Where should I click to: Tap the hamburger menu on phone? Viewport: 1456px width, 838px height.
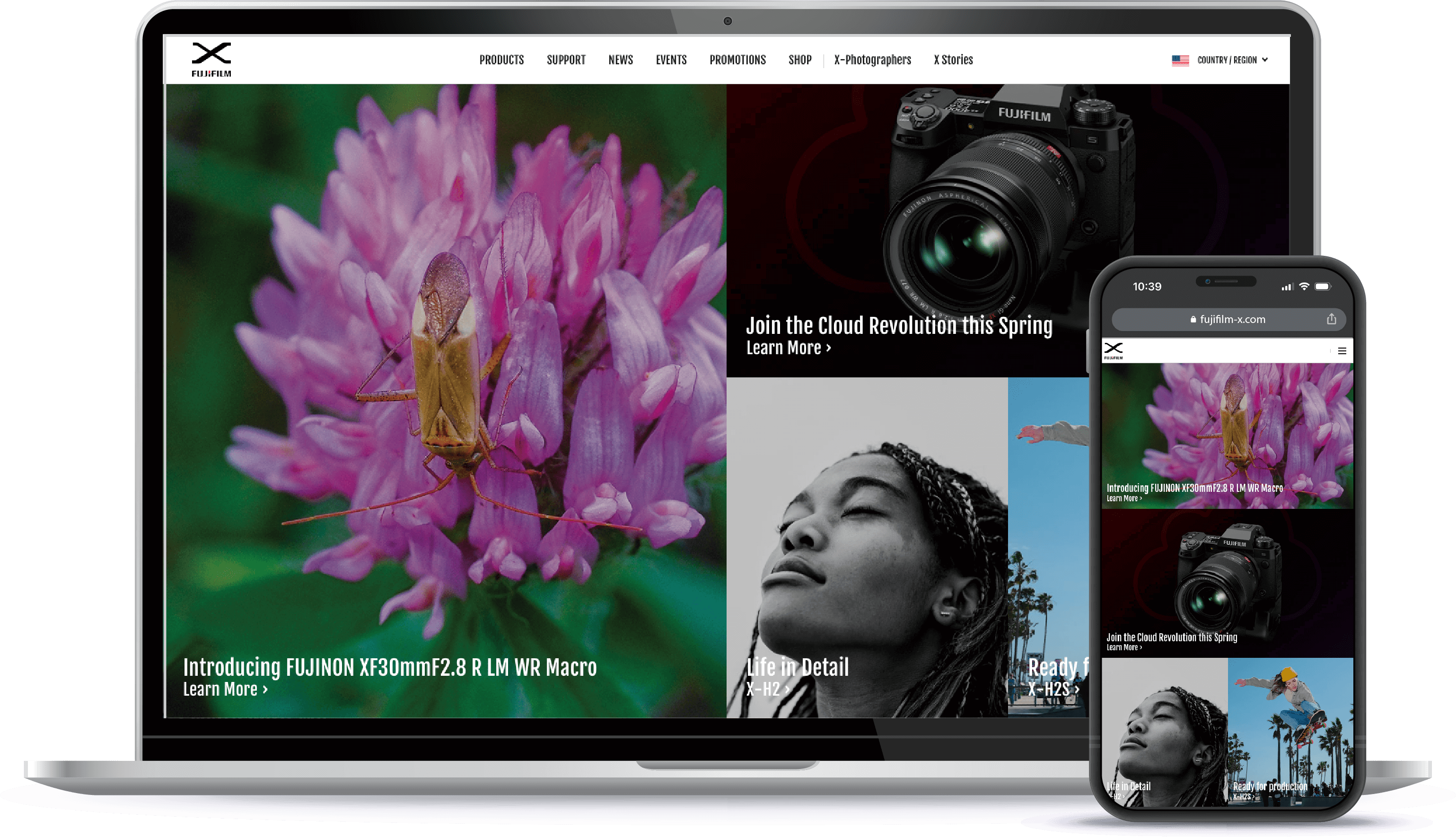[1342, 350]
